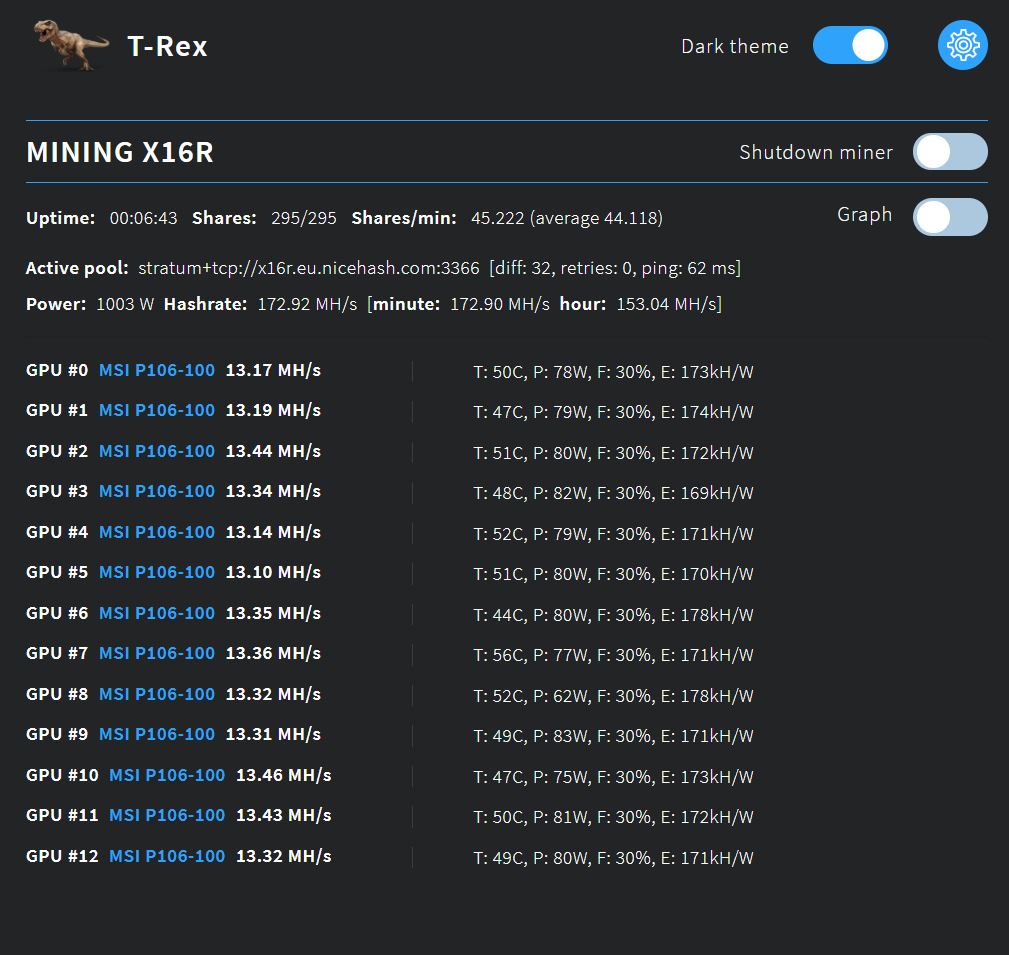Viewport: 1009px width, 955px height.
Task: Click GPU #8 stats T: 52C, P: 62W
Action: (613, 697)
